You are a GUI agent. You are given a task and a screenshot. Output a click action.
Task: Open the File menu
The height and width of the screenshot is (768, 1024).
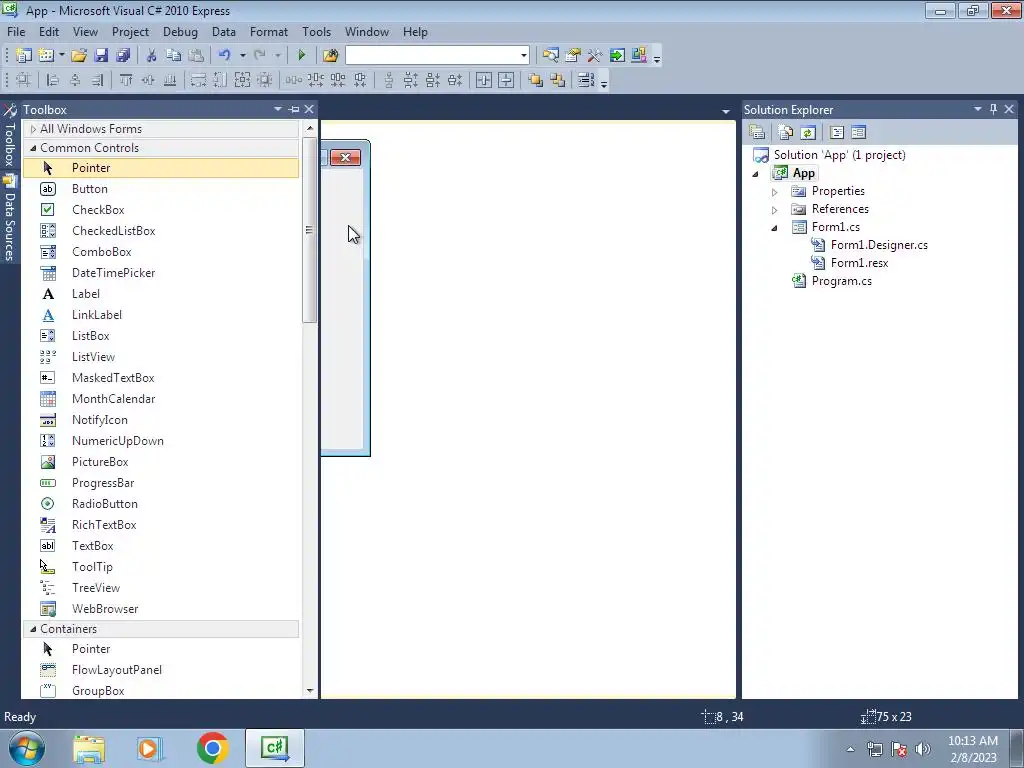16,31
